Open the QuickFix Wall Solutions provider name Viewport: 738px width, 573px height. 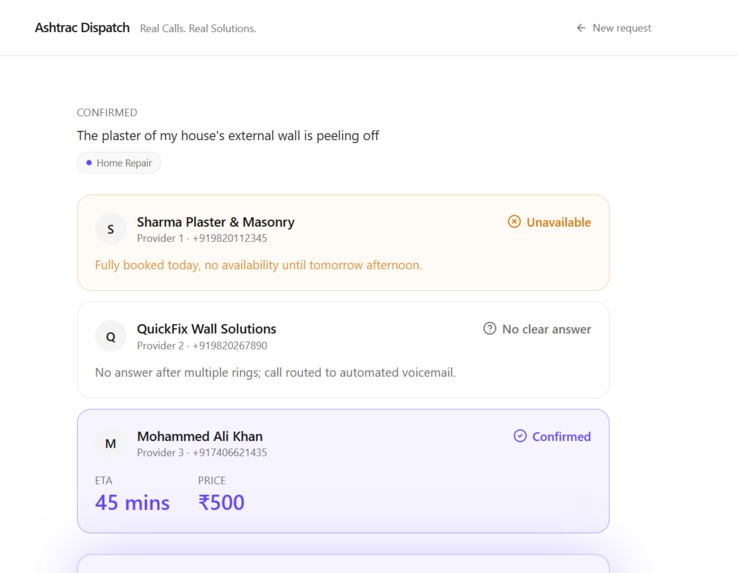pyautogui.click(x=207, y=329)
